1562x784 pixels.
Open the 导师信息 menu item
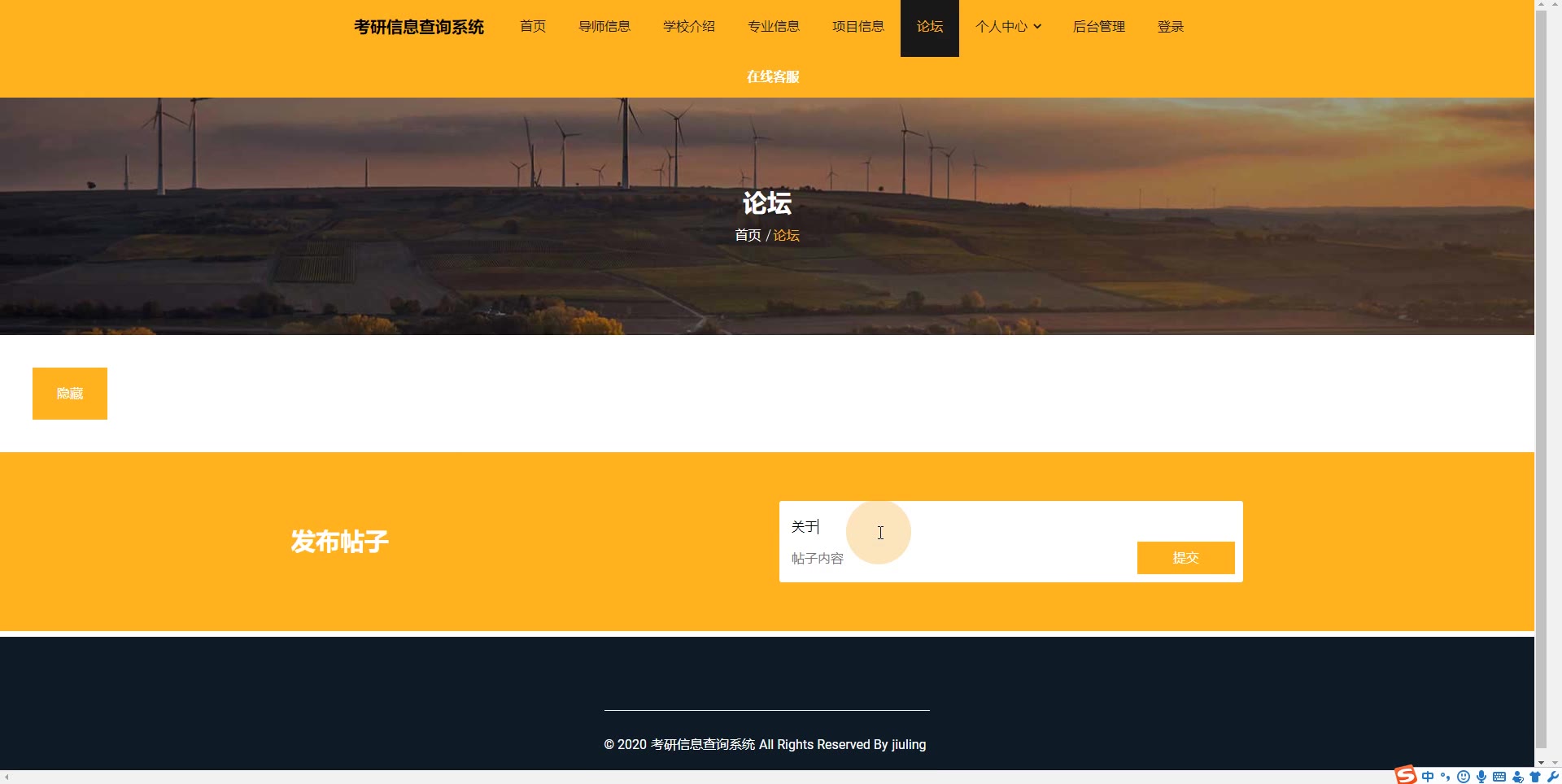tap(604, 27)
